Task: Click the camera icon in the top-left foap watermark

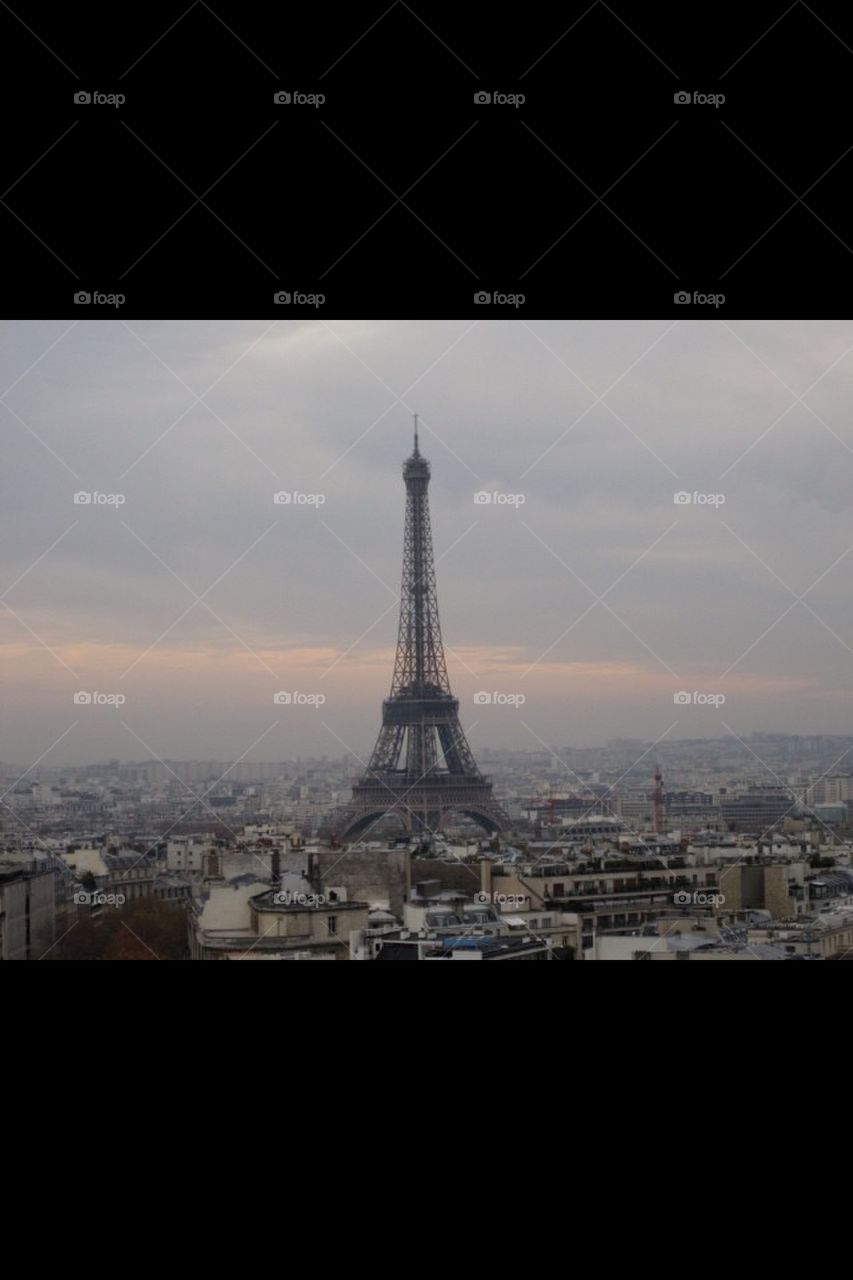Action: (80, 99)
